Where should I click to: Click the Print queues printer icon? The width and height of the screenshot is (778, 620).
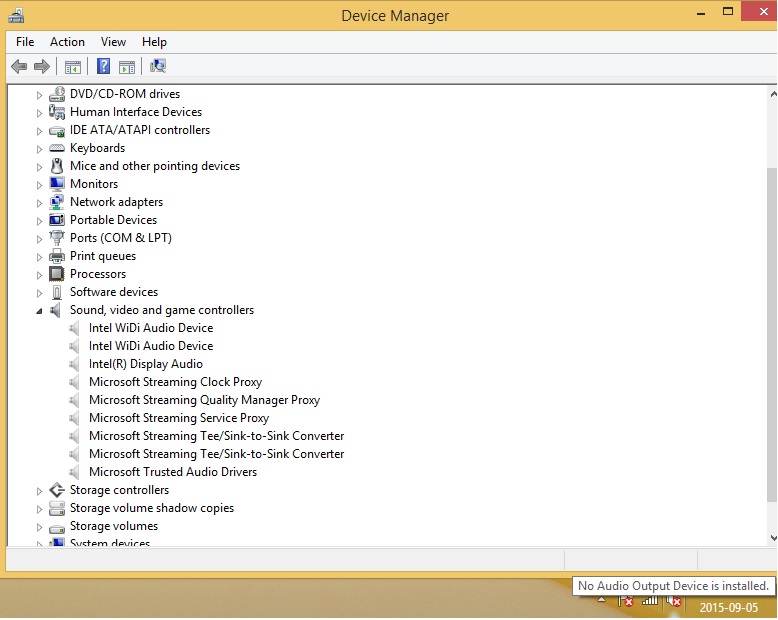click(57, 256)
